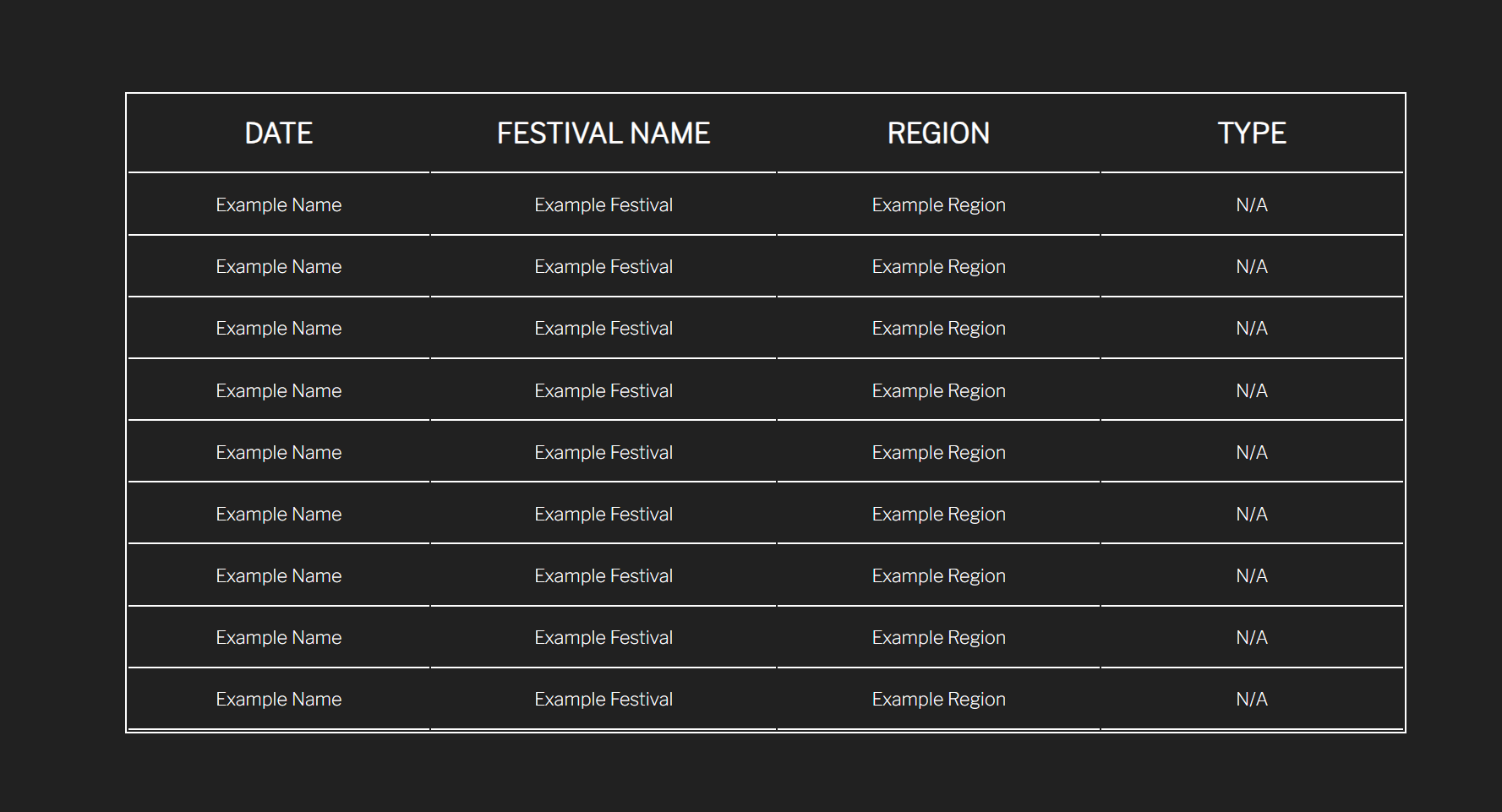Click Example Region in the eighth row
This screenshot has width=1502, height=812.
(x=939, y=638)
